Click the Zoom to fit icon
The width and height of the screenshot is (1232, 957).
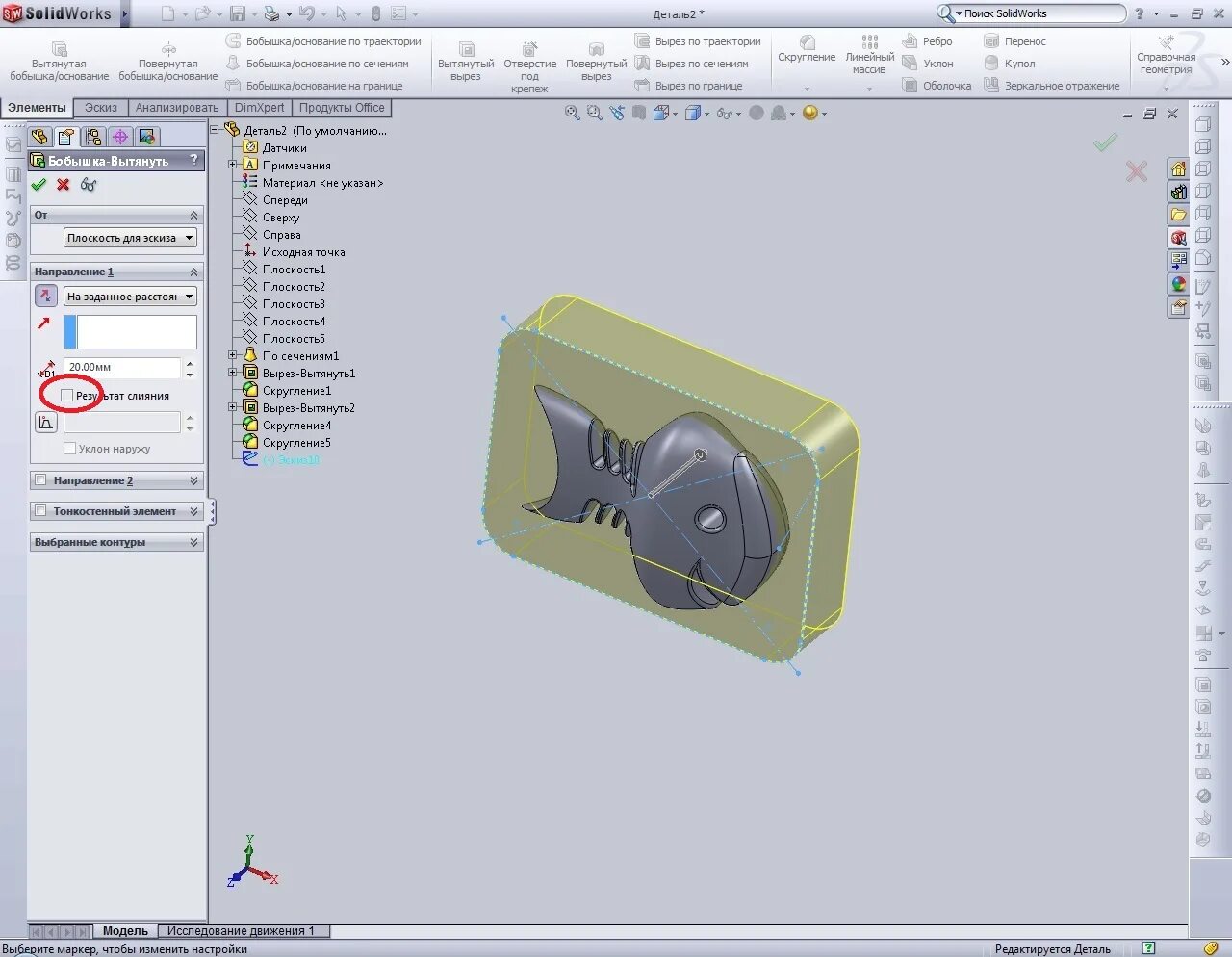573,113
